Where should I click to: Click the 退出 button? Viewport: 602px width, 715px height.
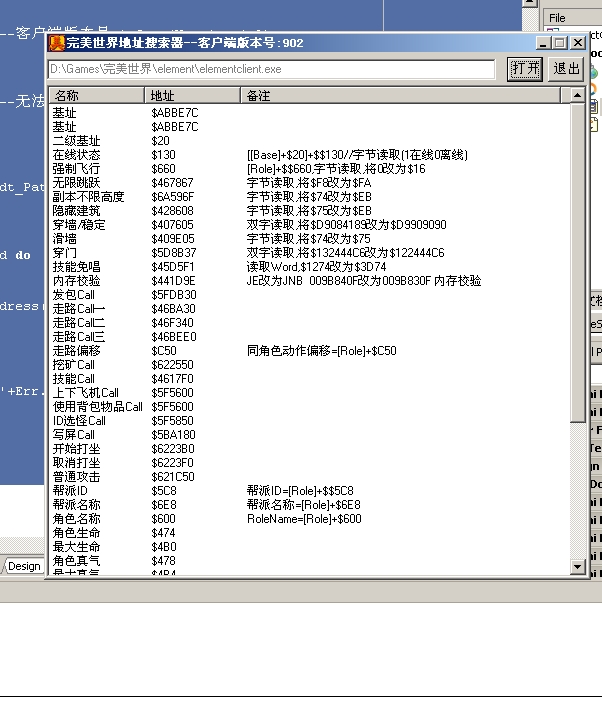point(566,69)
